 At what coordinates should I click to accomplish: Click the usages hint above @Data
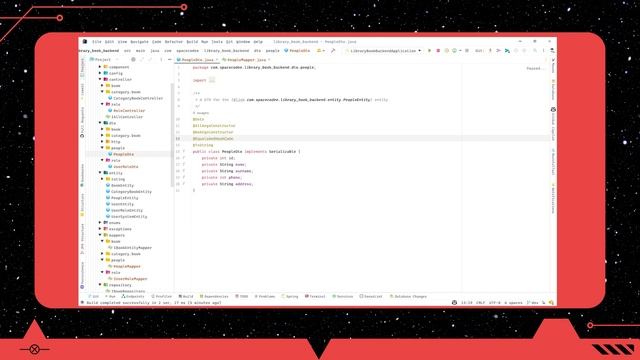(201, 113)
